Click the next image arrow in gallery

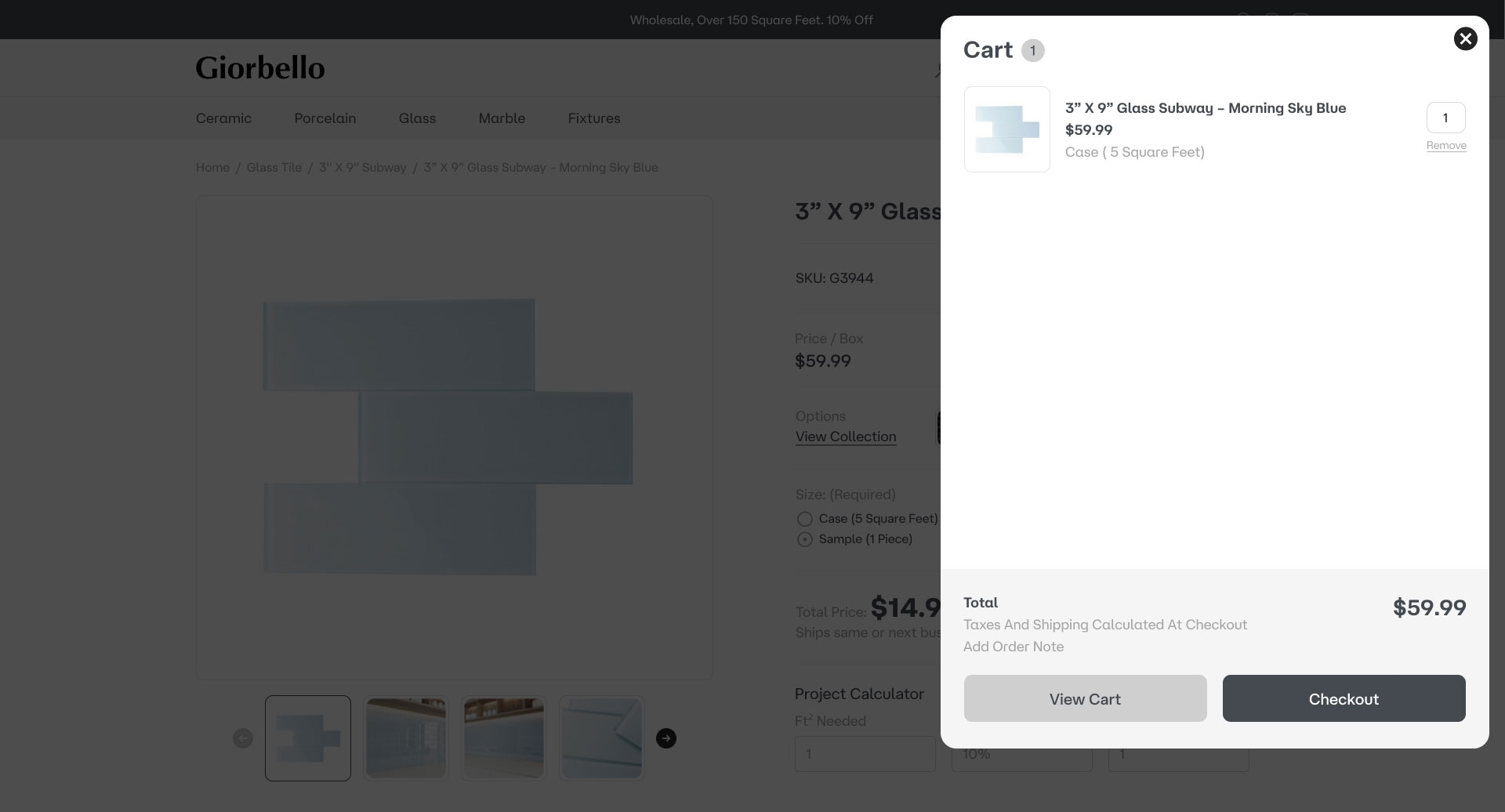coord(665,738)
